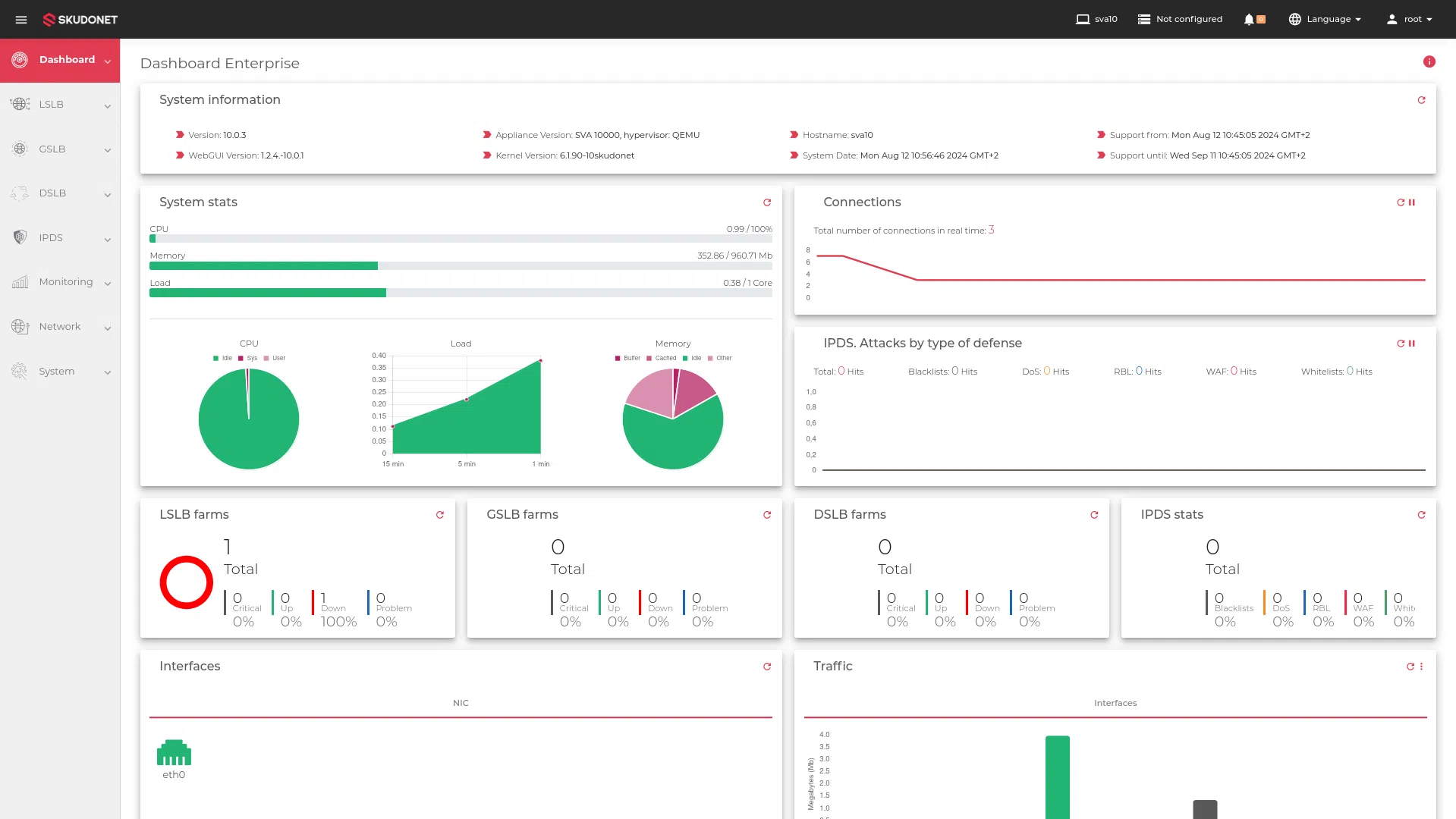
Task: Click the hamburger menu icon
Action: pos(21,20)
